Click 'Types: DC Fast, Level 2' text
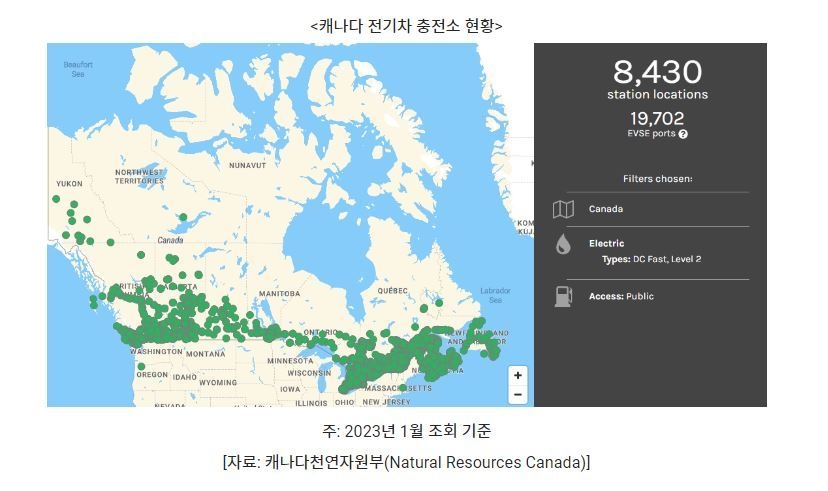Image resolution: width=828 pixels, height=491 pixels. click(652, 259)
